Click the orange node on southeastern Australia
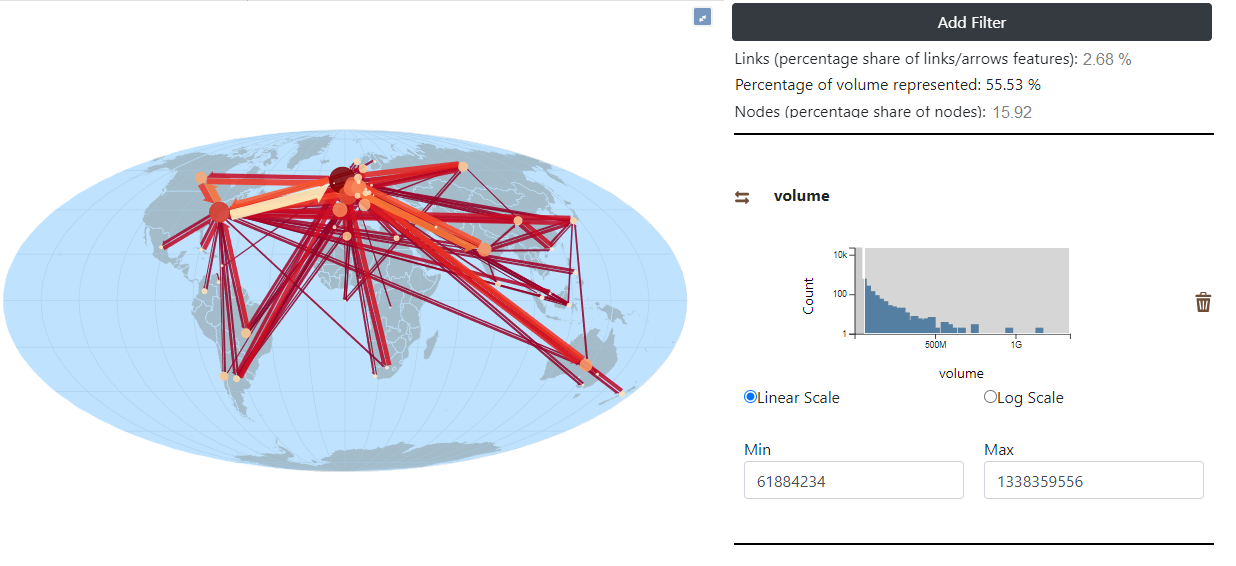 (586, 365)
